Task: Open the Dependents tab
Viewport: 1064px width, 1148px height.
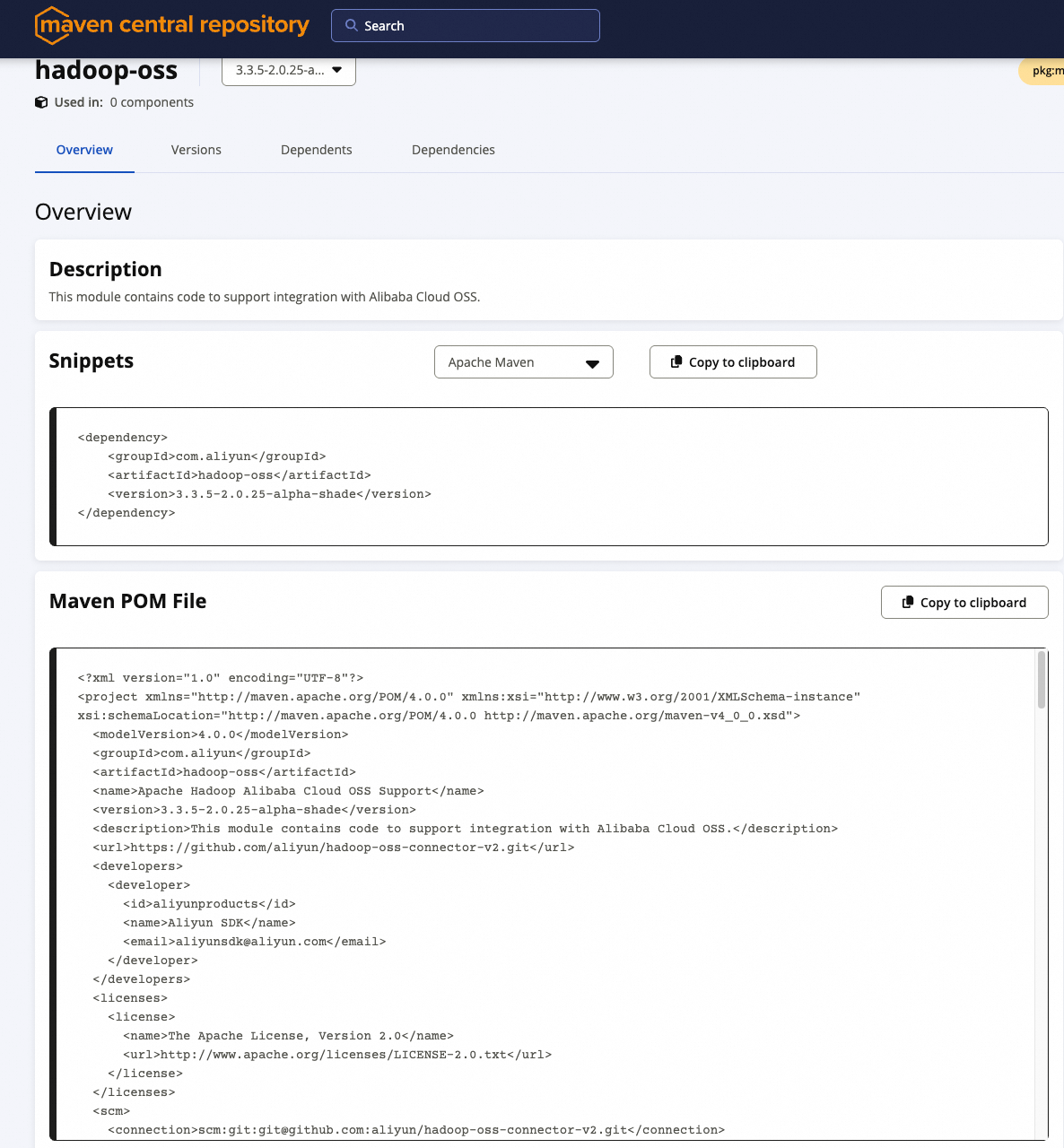Action: 317,150
